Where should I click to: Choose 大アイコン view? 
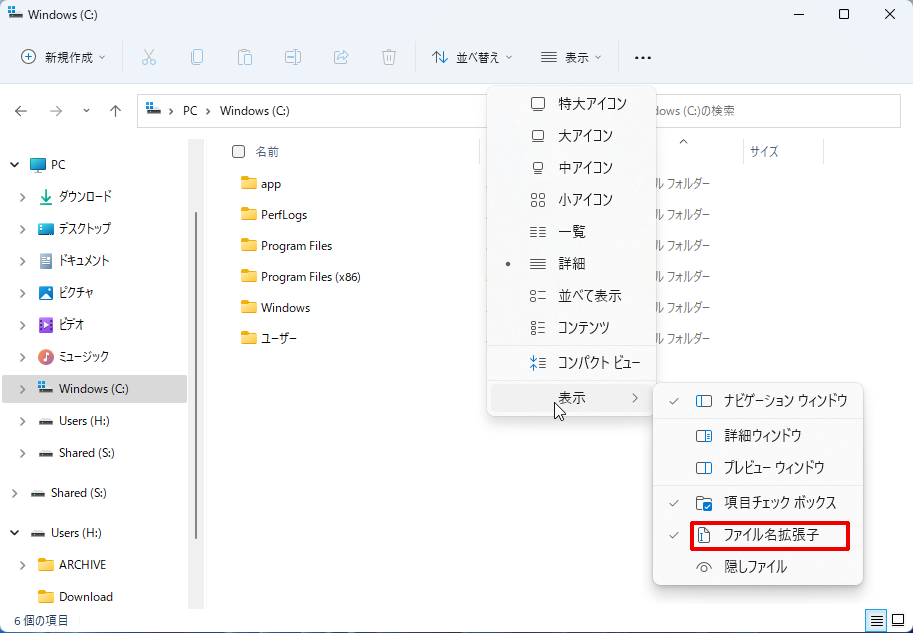pos(571,136)
